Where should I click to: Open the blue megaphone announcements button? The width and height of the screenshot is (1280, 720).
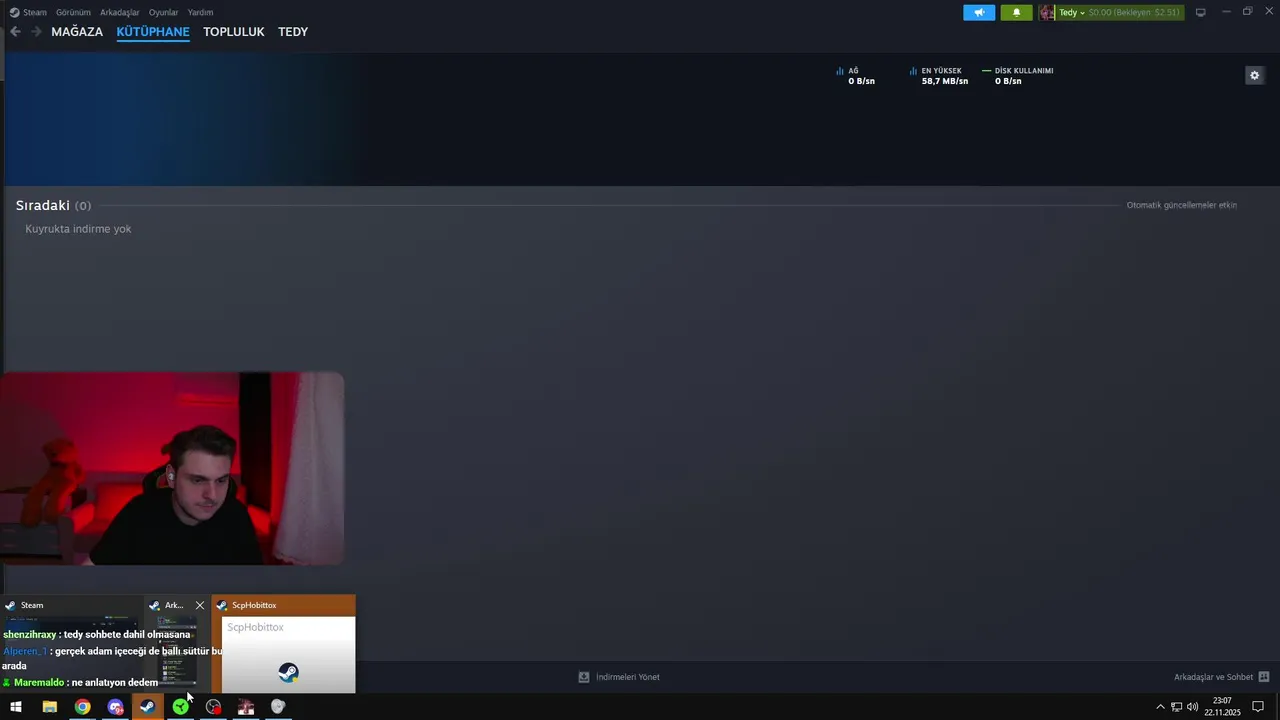tap(979, 12)
